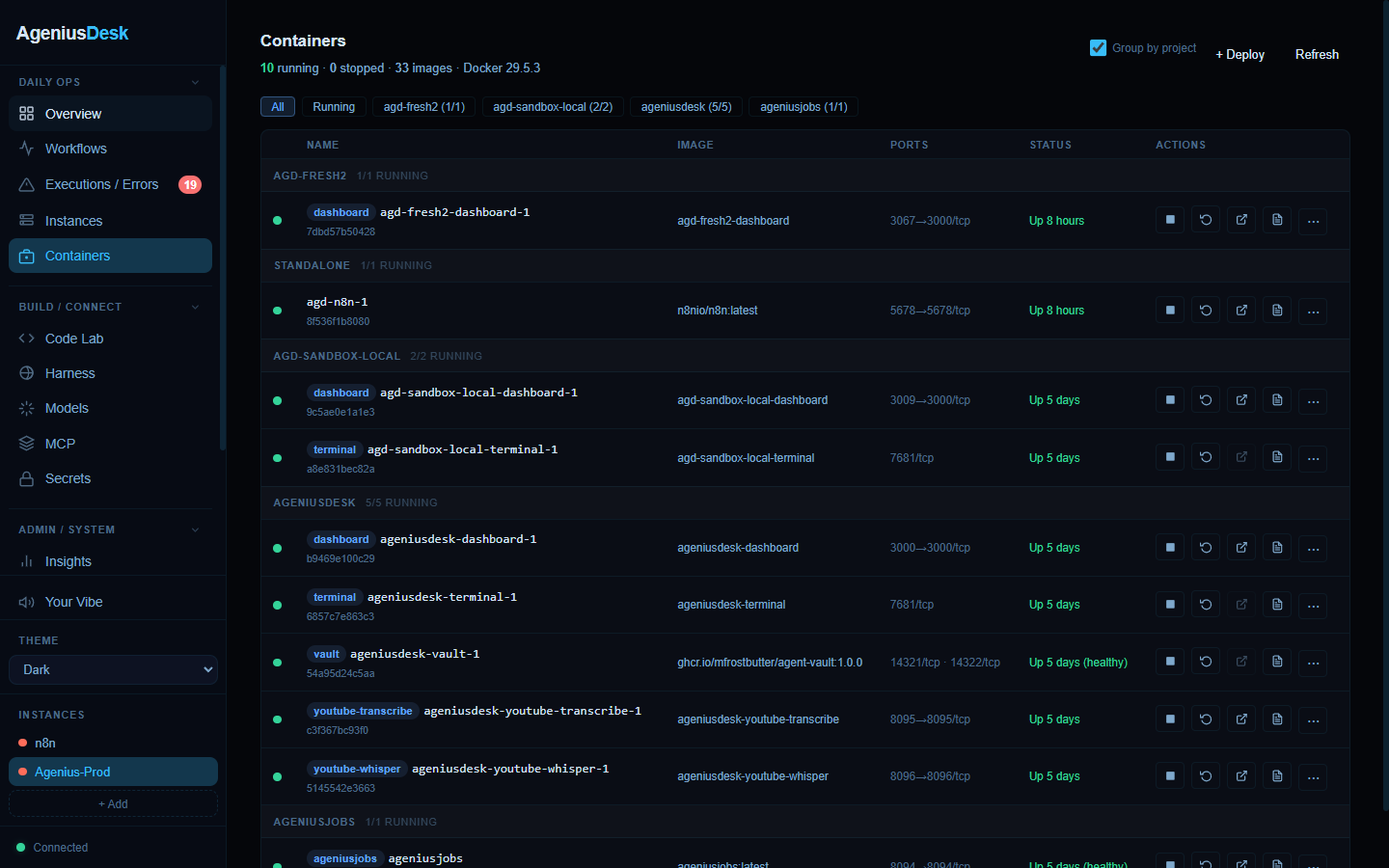Stop ageniusdesk-dashboard-1 container
1389x868 pixels.
1170,547
